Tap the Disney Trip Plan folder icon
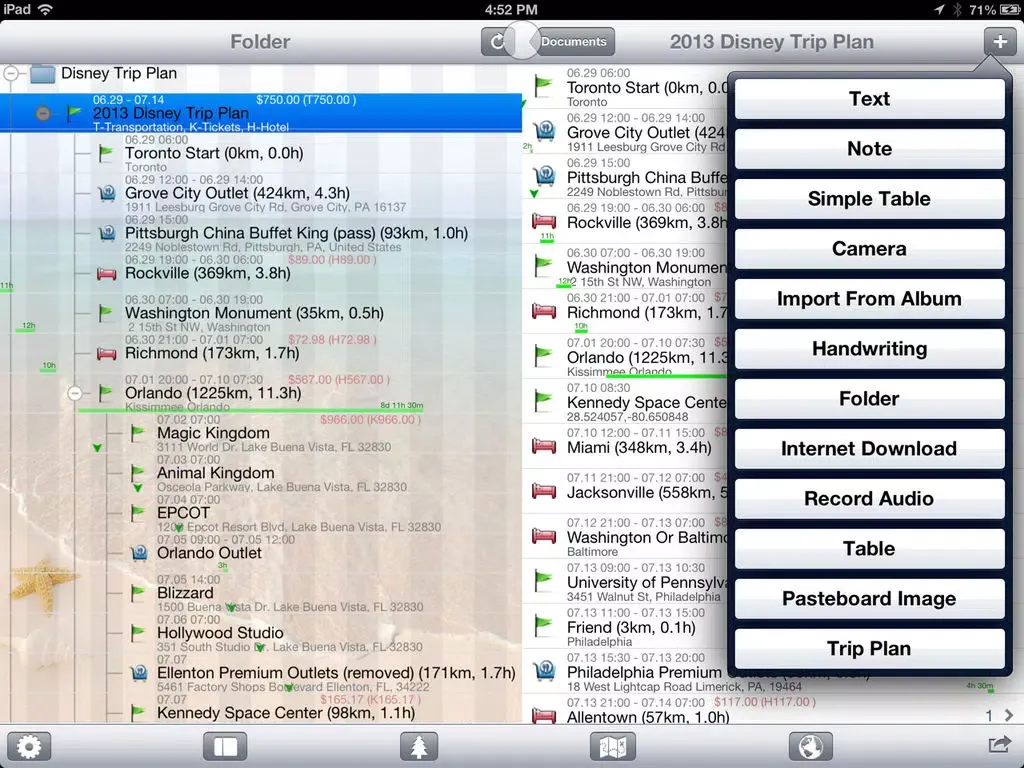The image size is (1024, 768). tap(42, 73)
